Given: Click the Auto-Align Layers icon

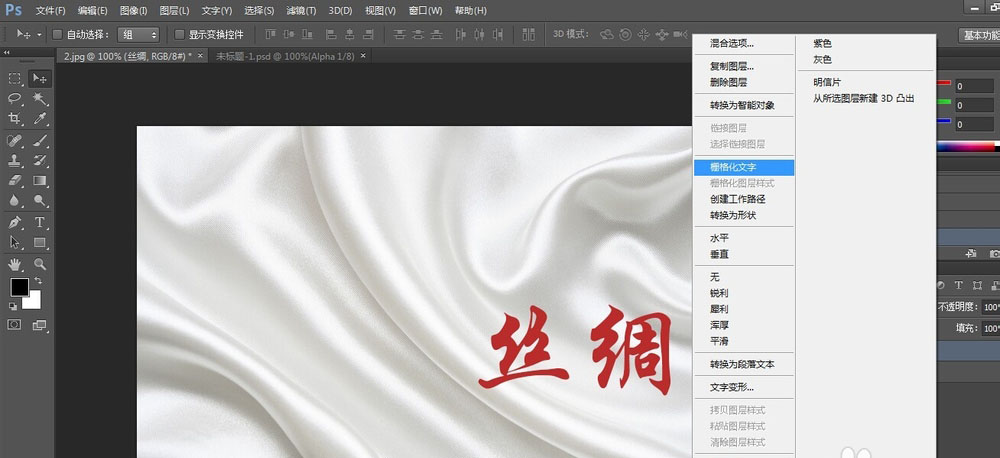Looking at the screenshot, I should tap(528, 34).
